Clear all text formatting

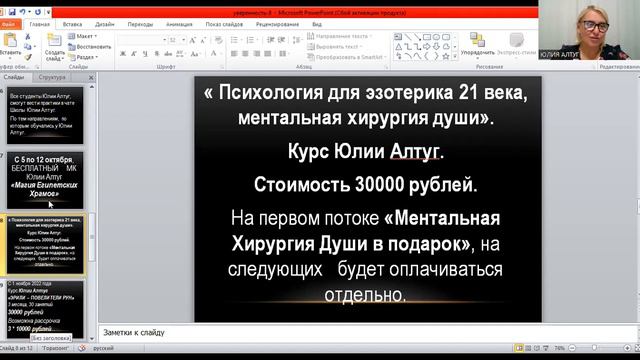point(218,40)
